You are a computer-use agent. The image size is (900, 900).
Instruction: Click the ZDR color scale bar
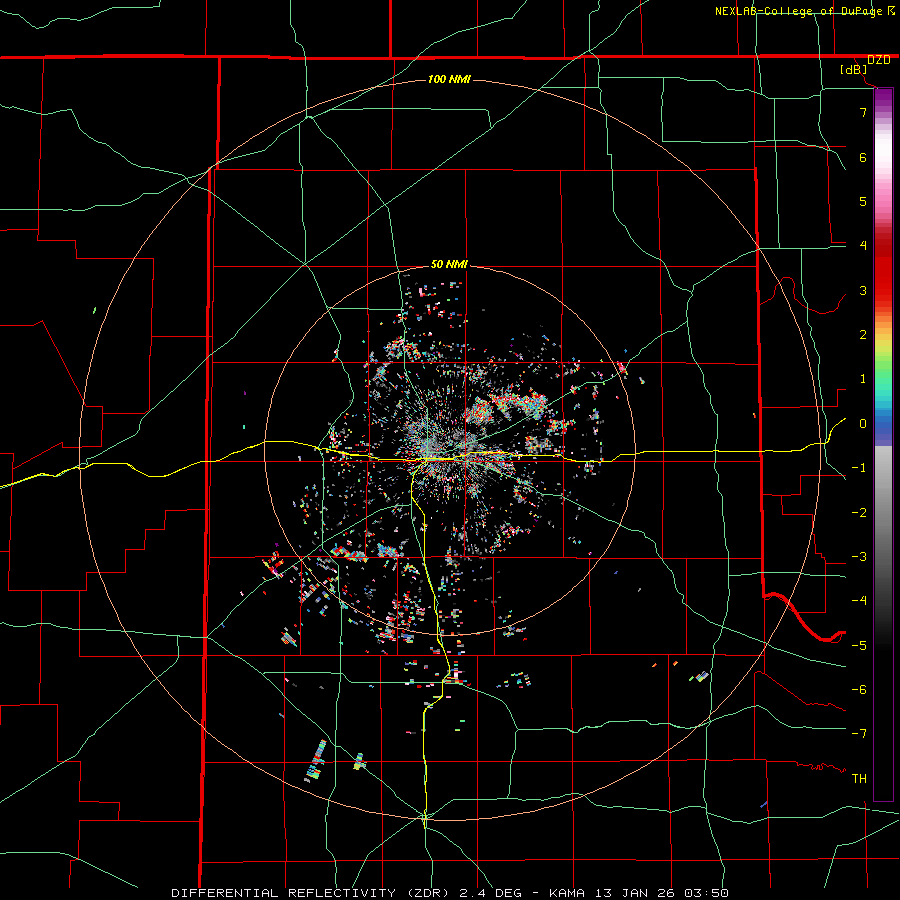tap(883, 445)
